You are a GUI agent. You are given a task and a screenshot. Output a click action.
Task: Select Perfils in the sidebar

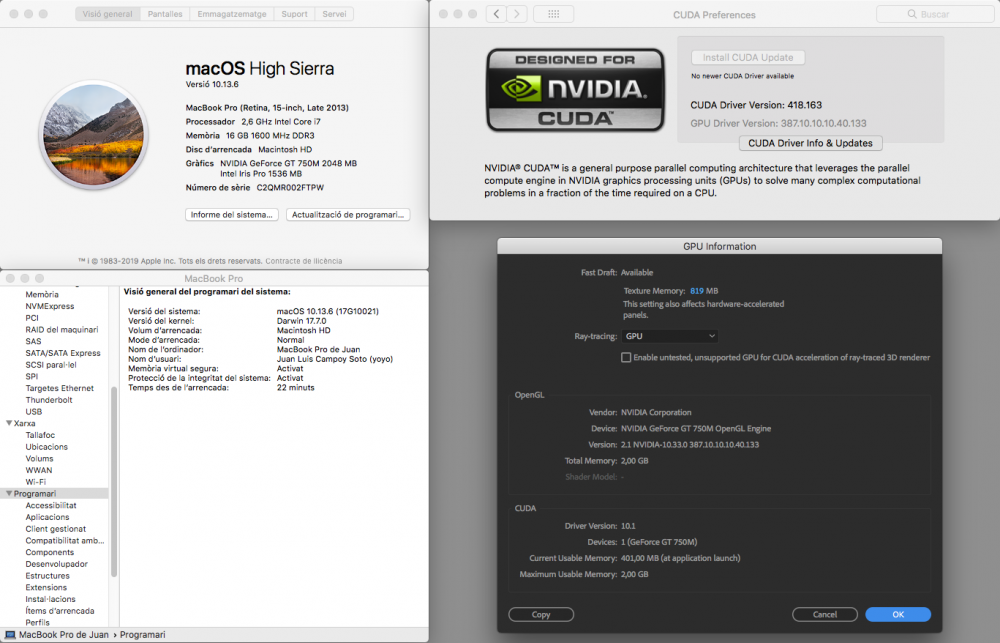38,623
